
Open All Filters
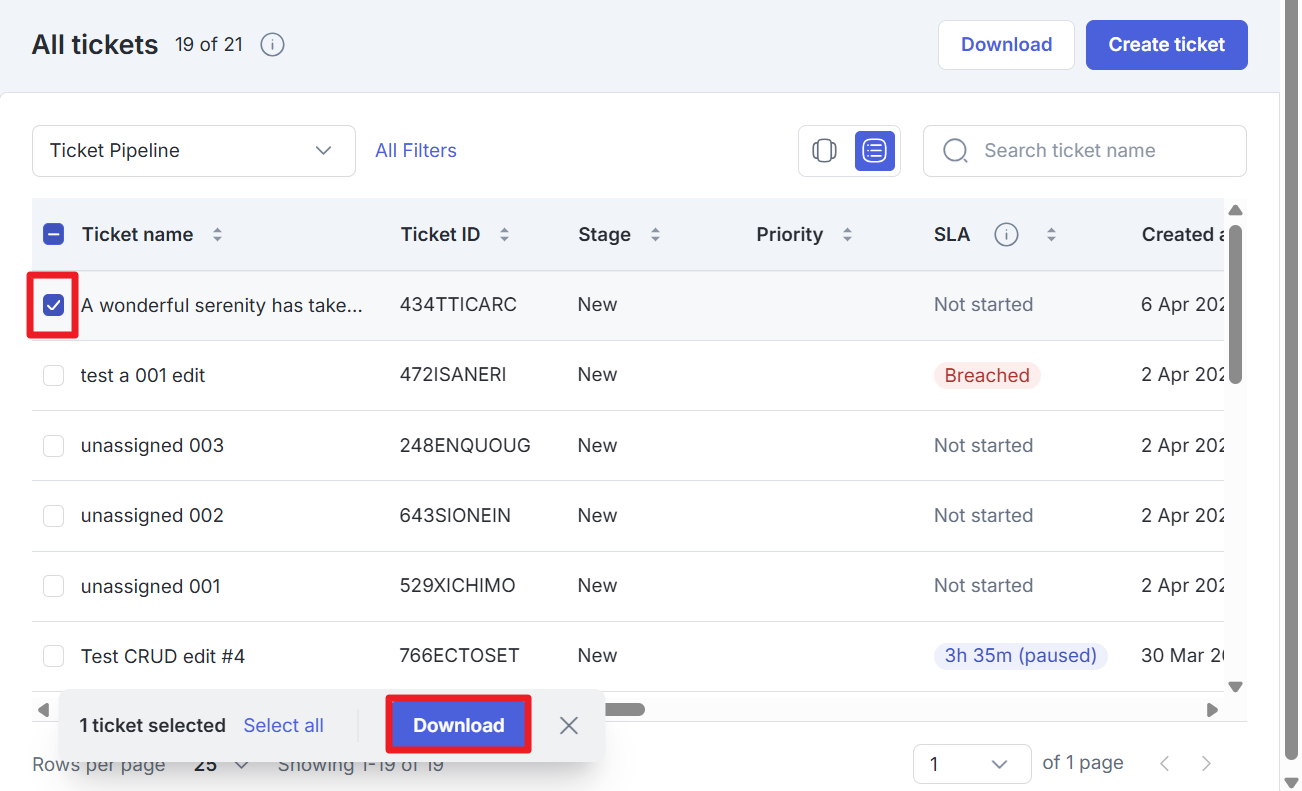point(416,151)
